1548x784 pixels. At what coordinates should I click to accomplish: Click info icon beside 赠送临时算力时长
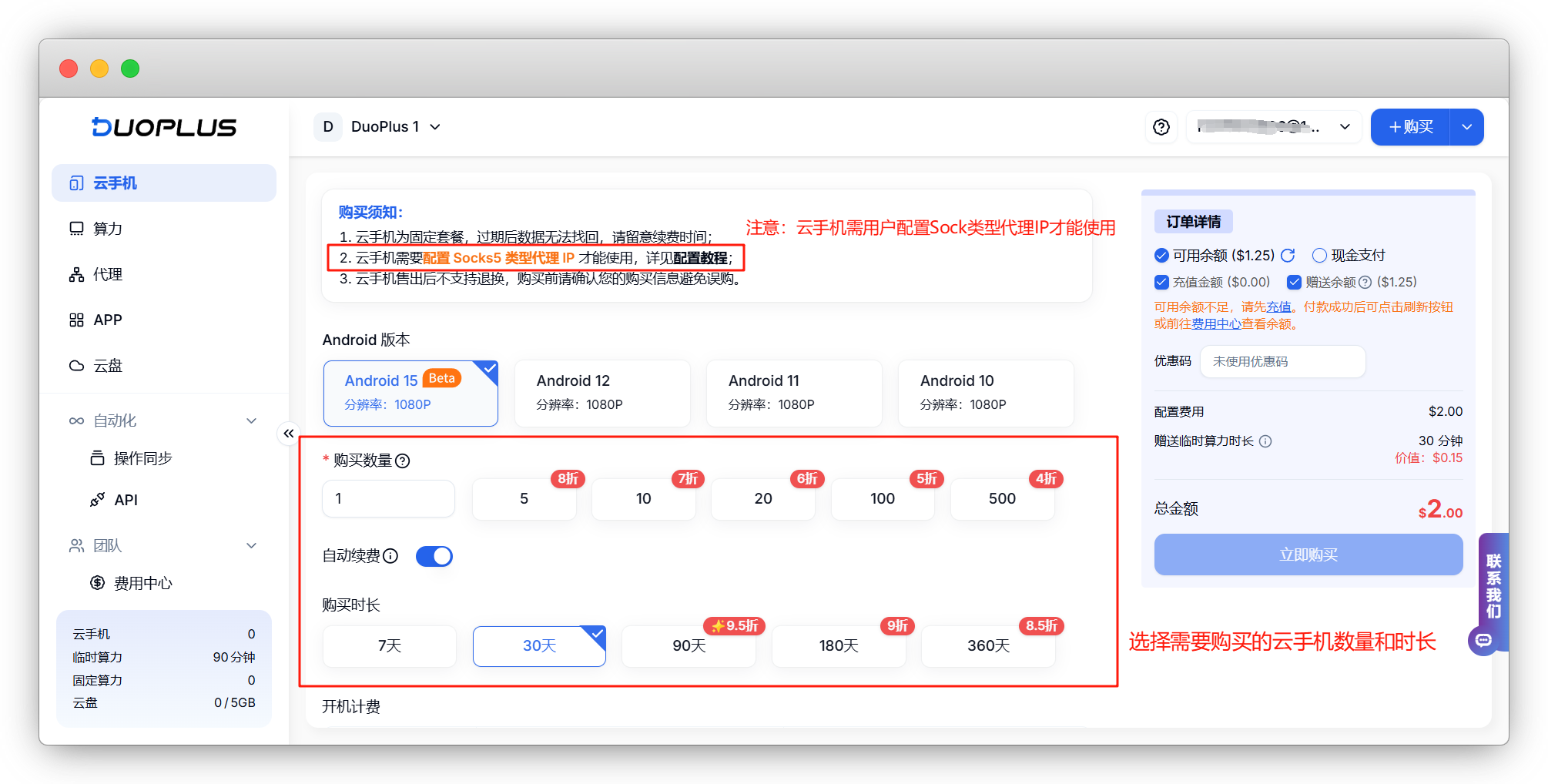point(1265,441)
